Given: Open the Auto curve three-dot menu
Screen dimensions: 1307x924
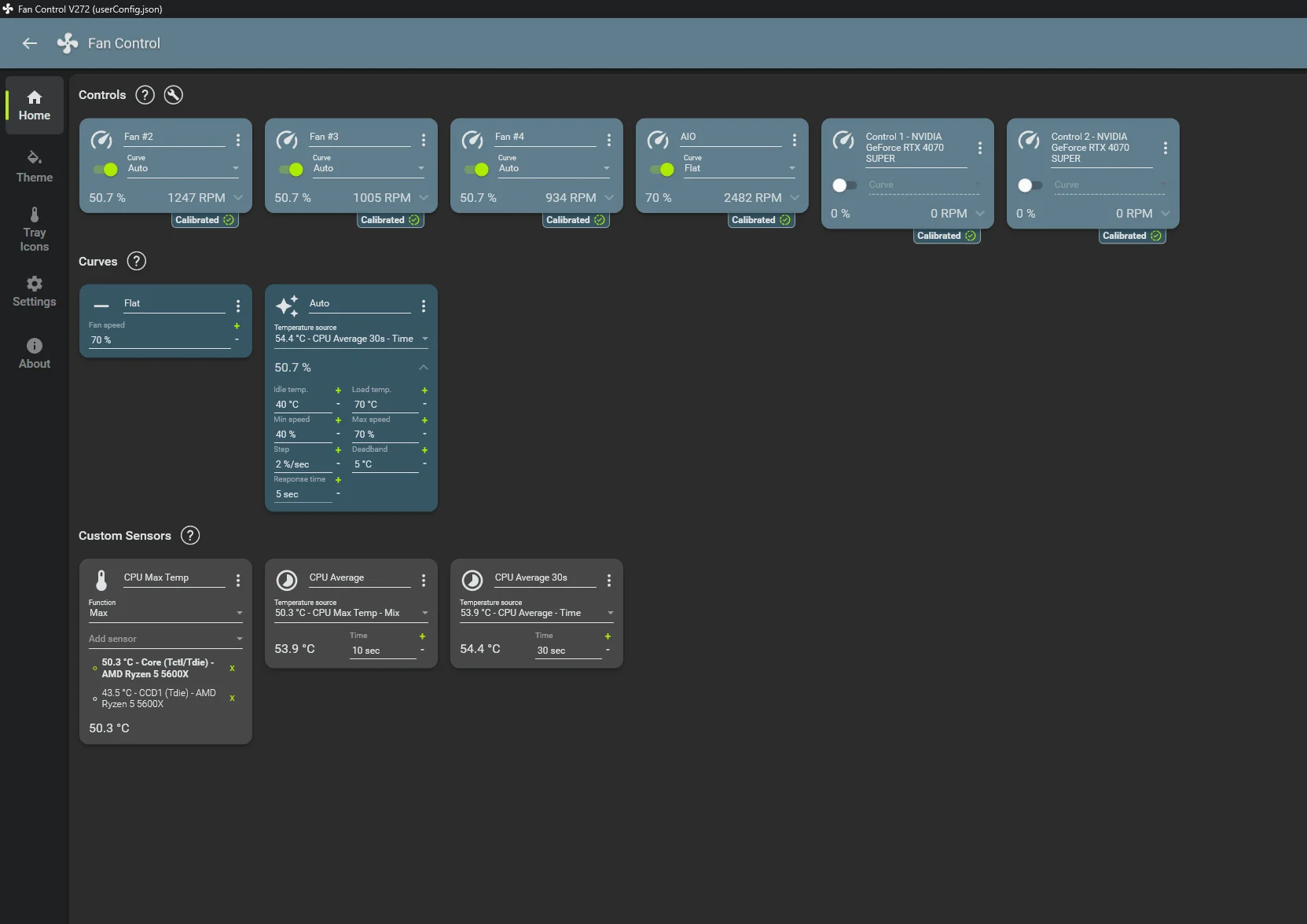Looking at the screenshot, I should (x=424, y=306).
